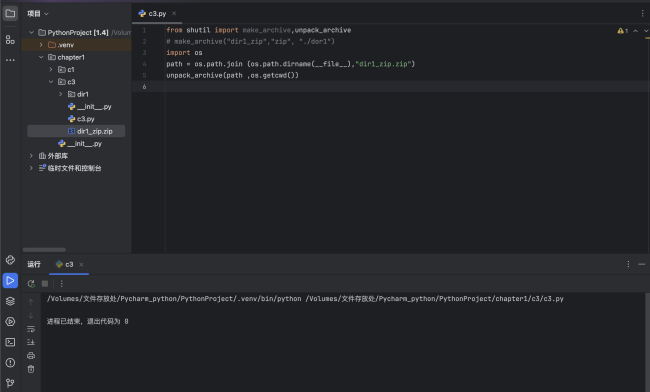Open the Python Packages tool window icon

pyautogui.click(x=10, y=260)
